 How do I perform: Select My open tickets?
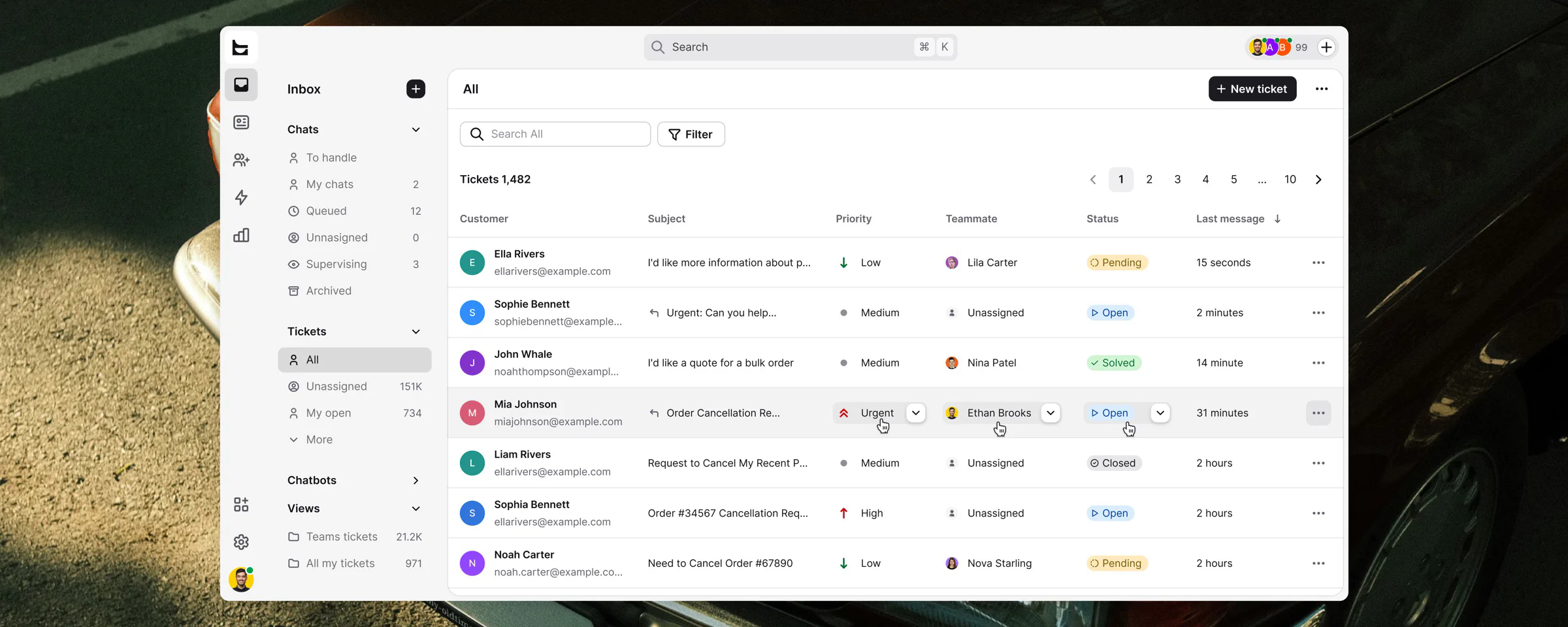[x=355, y=413]
